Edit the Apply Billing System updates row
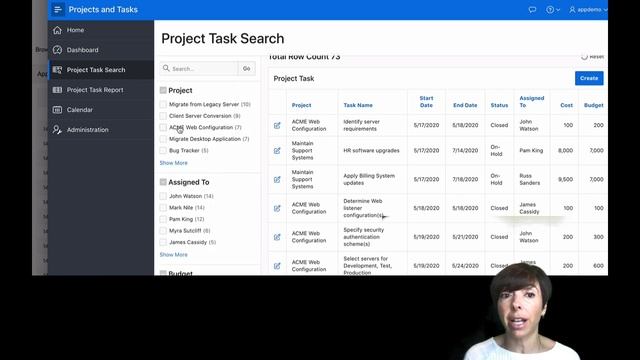This screenshot has width=640, height=360. (277, 180)
